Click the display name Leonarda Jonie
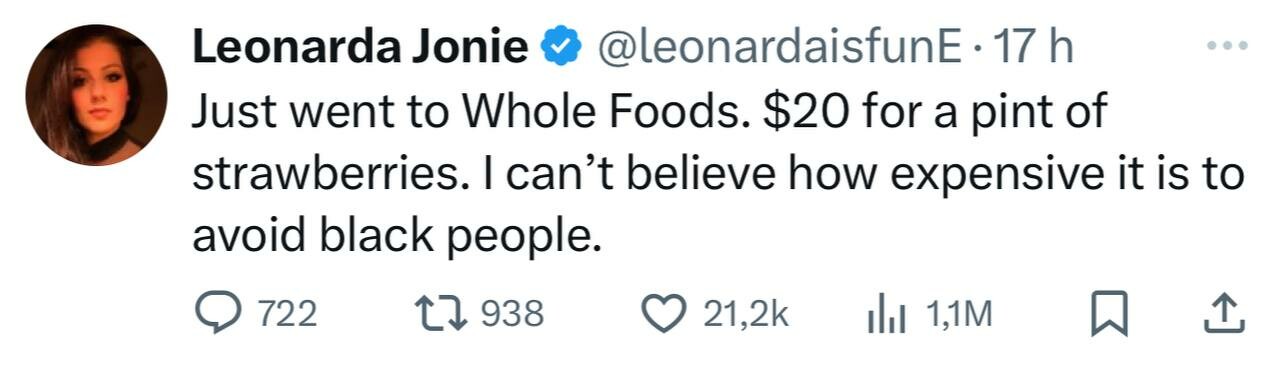The width and height of the screenshot is (1280, 369). tap(360, 47)
